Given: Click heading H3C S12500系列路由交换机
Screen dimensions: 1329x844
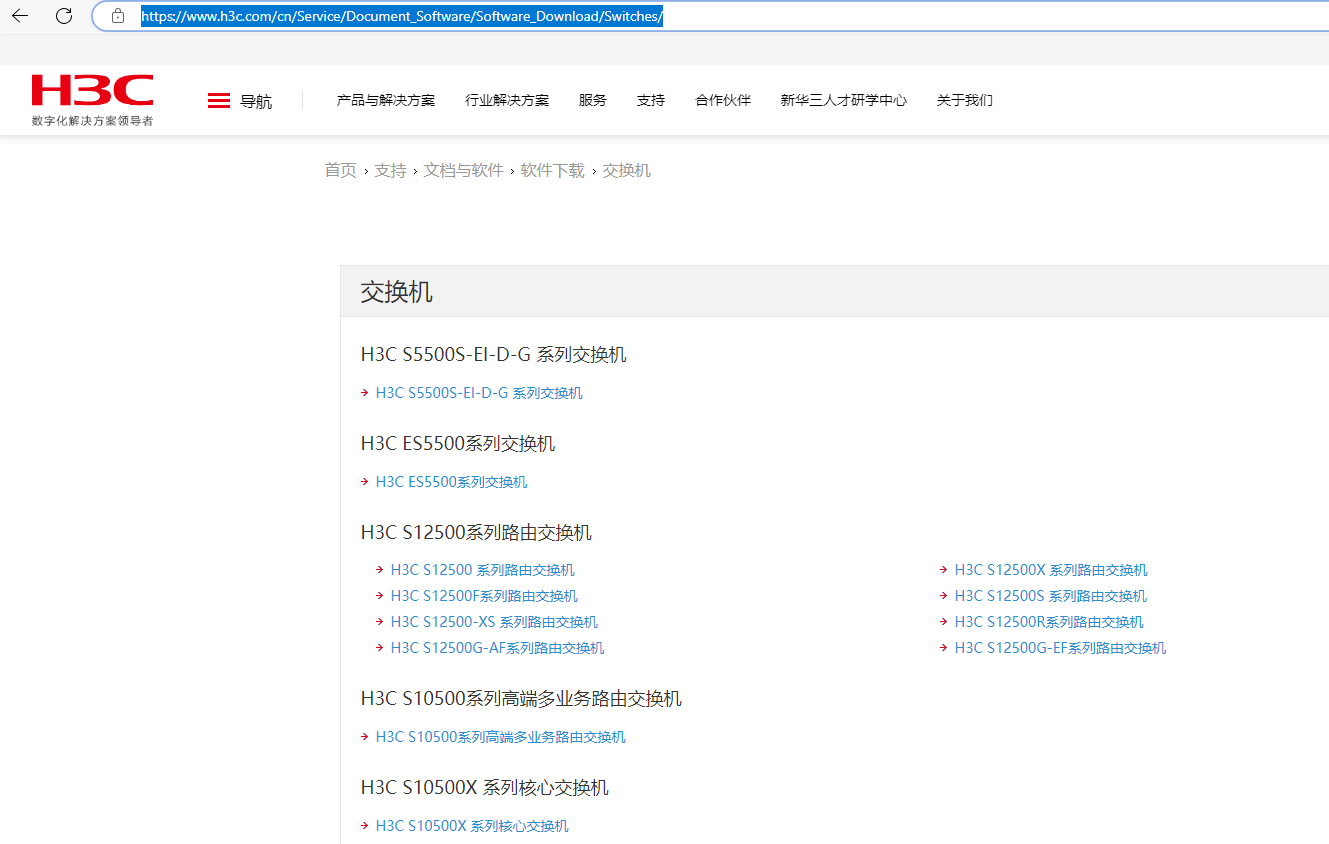Looking at the screenshot, I should pos(476,533).
